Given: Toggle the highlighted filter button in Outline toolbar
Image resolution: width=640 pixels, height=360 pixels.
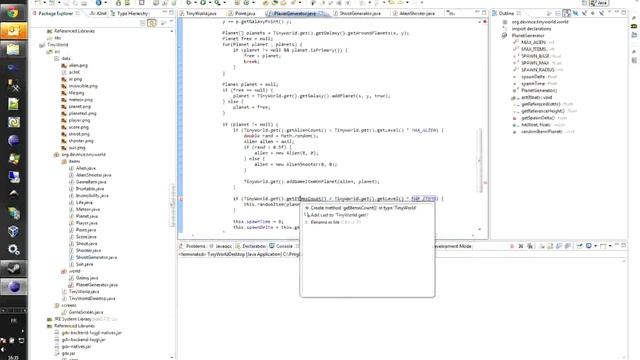Looking at the screenshot, I should [x=567, y=13].
